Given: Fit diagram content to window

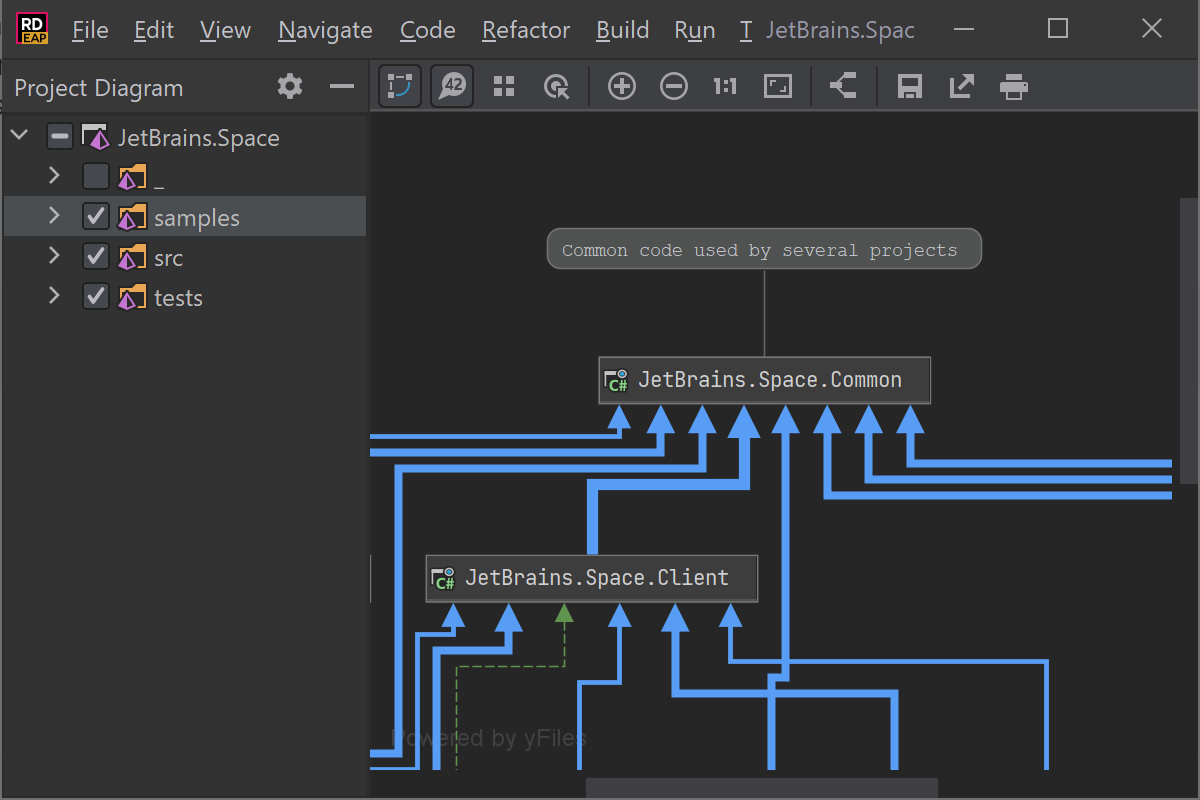Looking at the screenshot, I should [x=777, y=87].
